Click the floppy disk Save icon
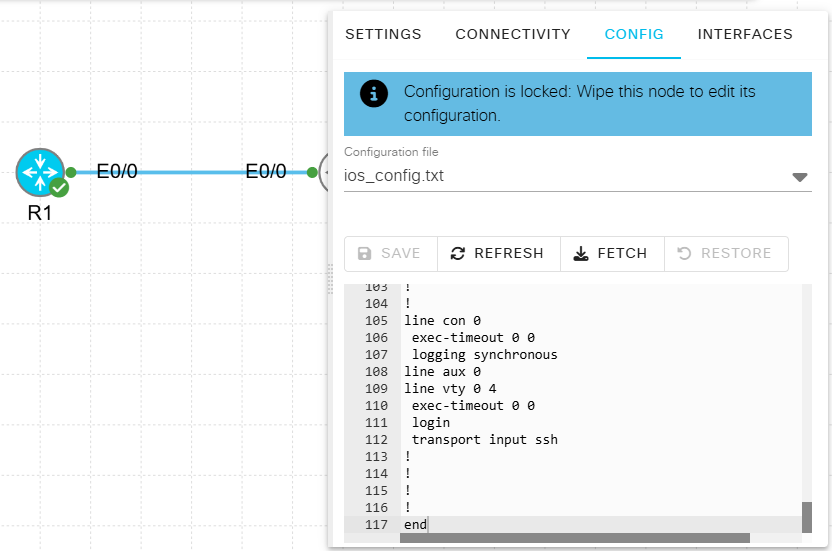 [x=365, y=254]
